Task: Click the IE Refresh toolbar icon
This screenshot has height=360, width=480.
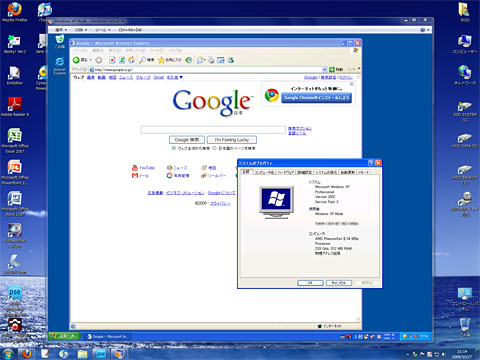Action: point(122,60)
